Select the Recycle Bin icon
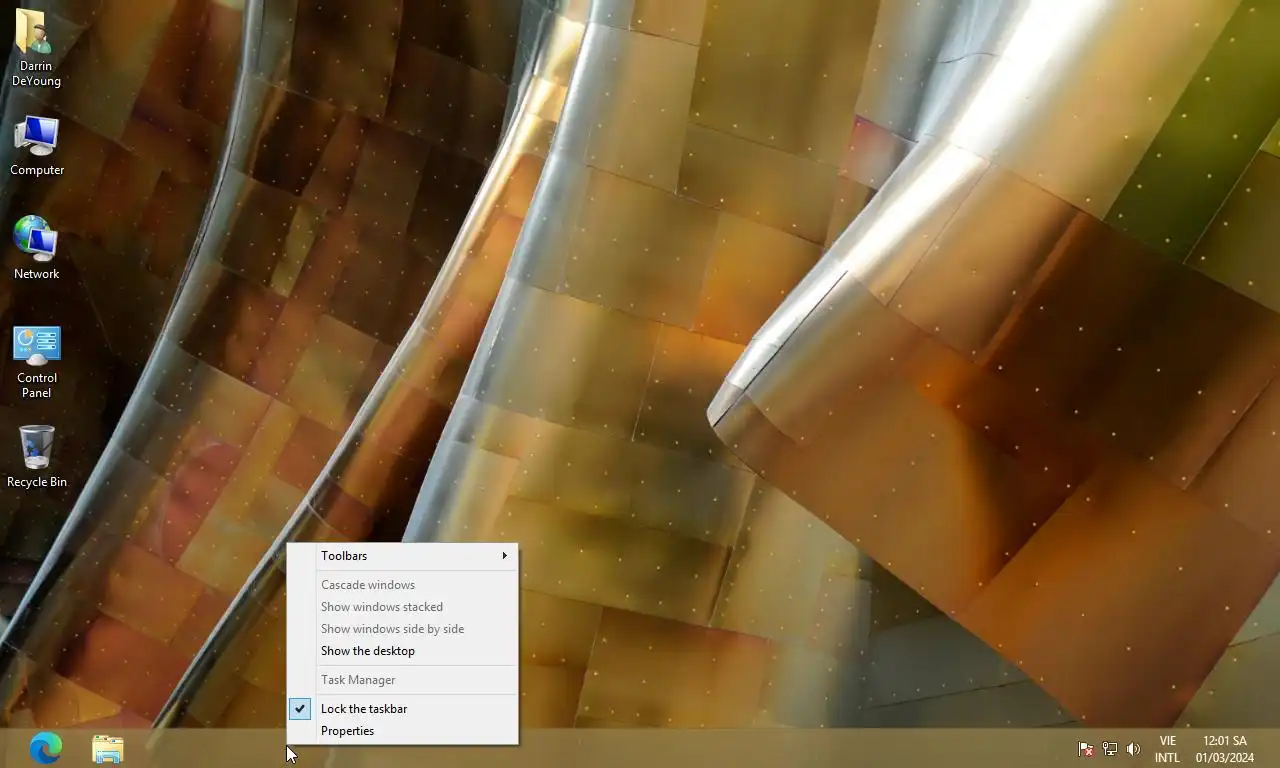Image resolution: width=1280 pixels, height=768 pixels. pyautogui.click(x=37, y=457)
